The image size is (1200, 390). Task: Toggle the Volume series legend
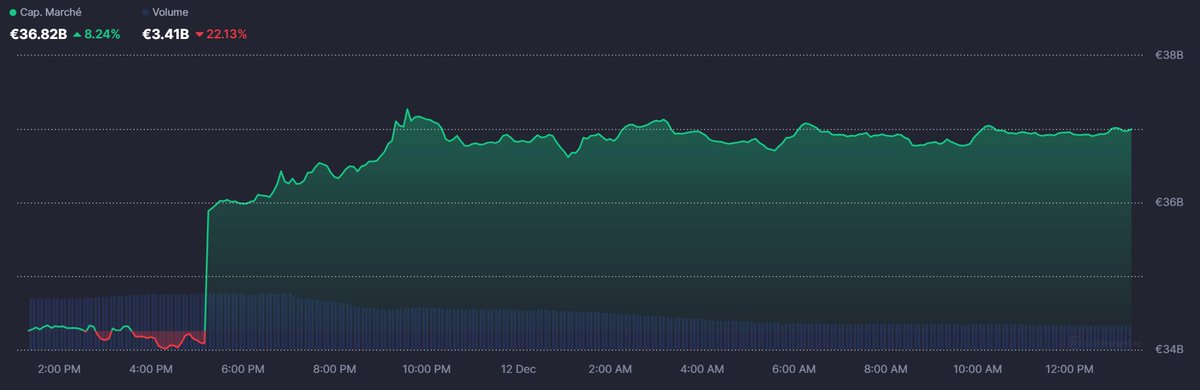click(166, 12)
